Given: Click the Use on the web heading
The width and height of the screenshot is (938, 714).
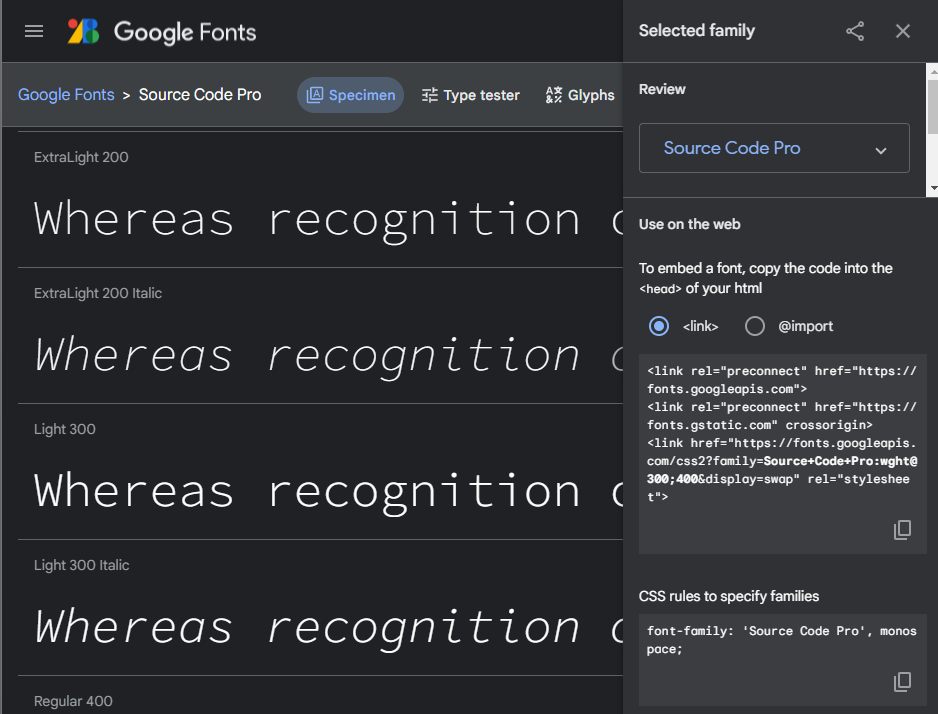Looking at the screenshot, I should click(x=690, y=224).
